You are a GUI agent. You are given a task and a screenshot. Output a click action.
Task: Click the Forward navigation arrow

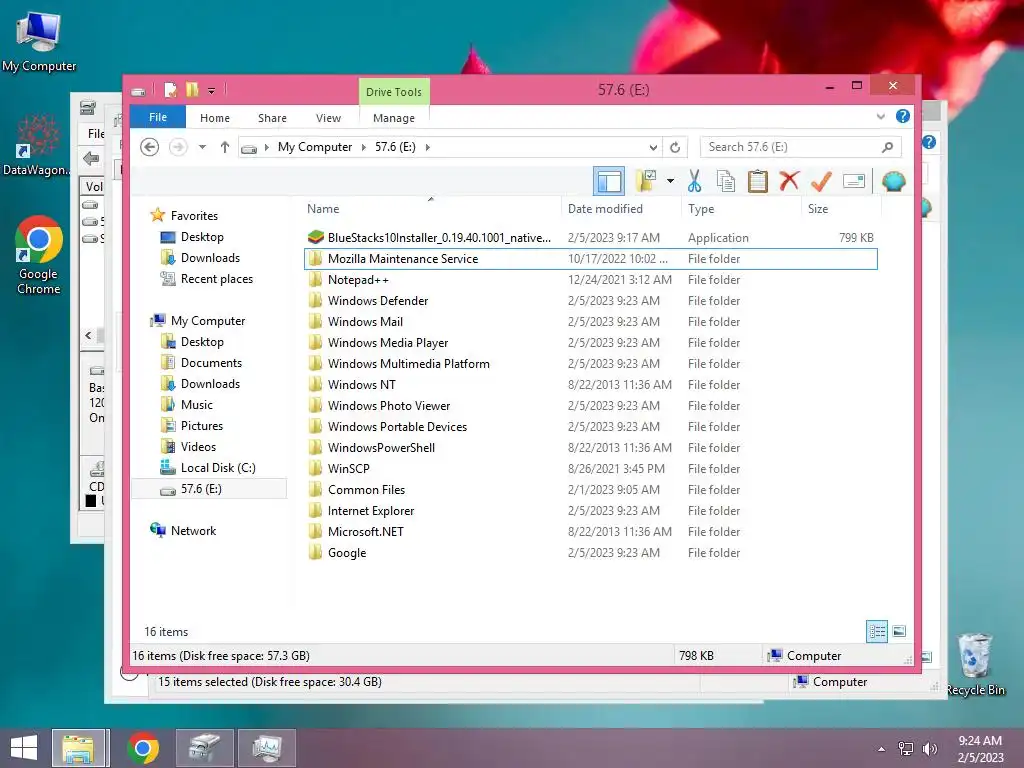[178, 147]
